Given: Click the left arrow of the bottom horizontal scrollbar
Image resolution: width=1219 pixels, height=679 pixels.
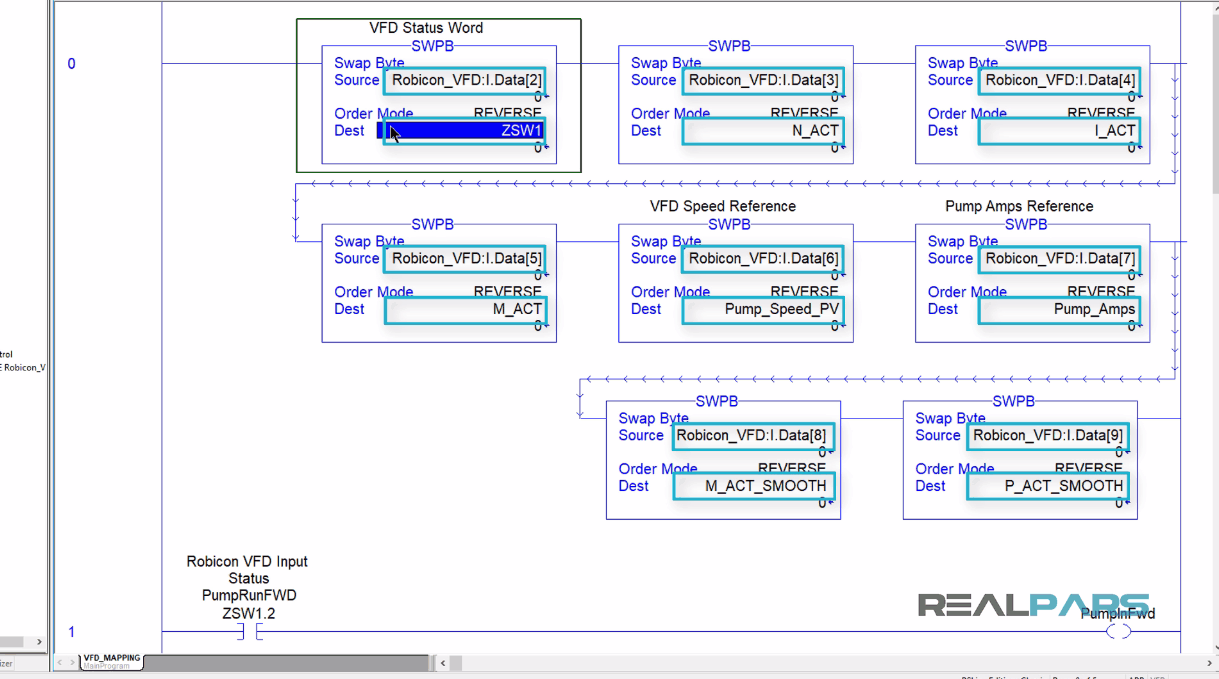Looking at the screenshot, I should point(441,662).
